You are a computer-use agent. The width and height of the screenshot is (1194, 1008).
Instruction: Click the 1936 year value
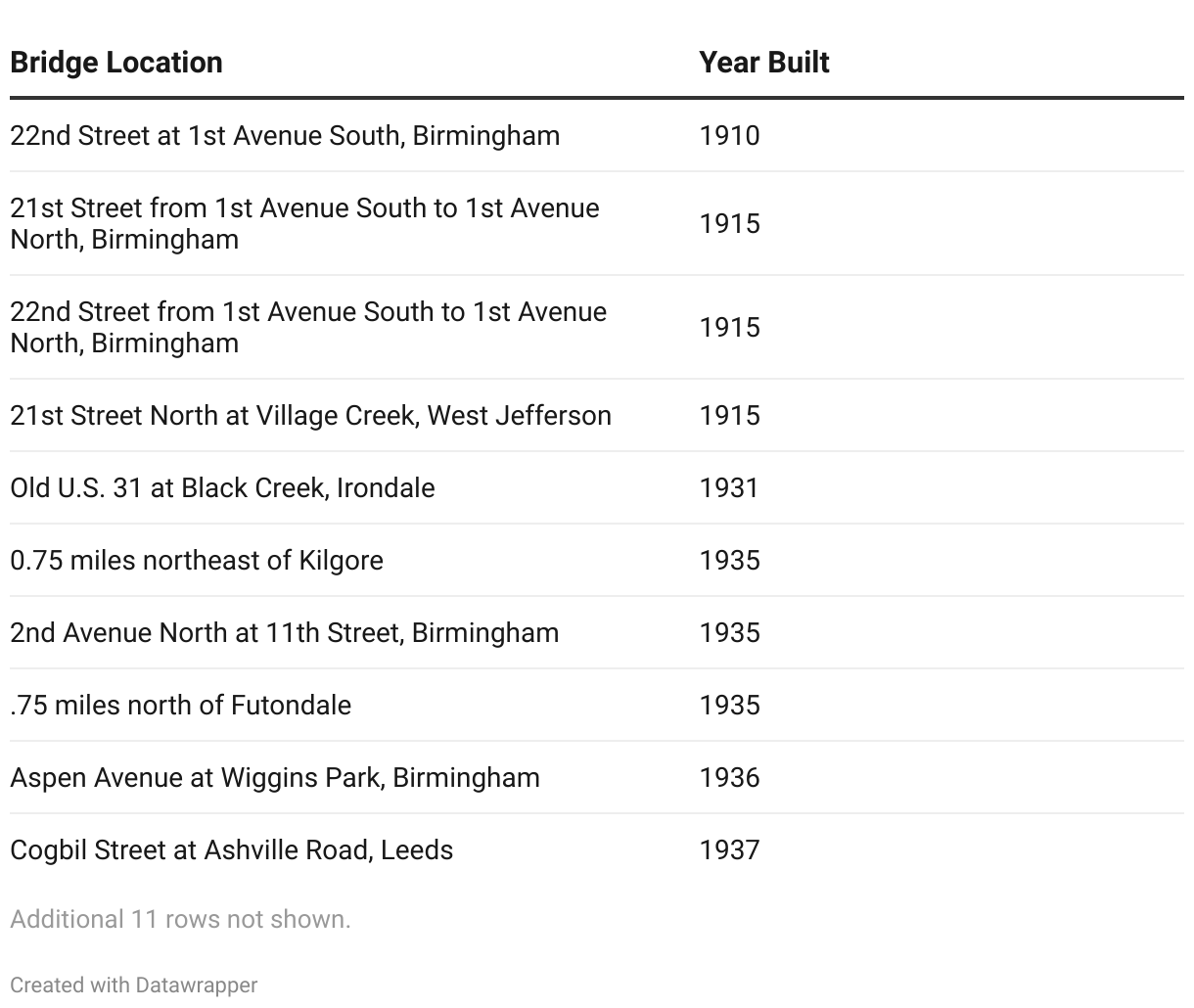[729, 777]
